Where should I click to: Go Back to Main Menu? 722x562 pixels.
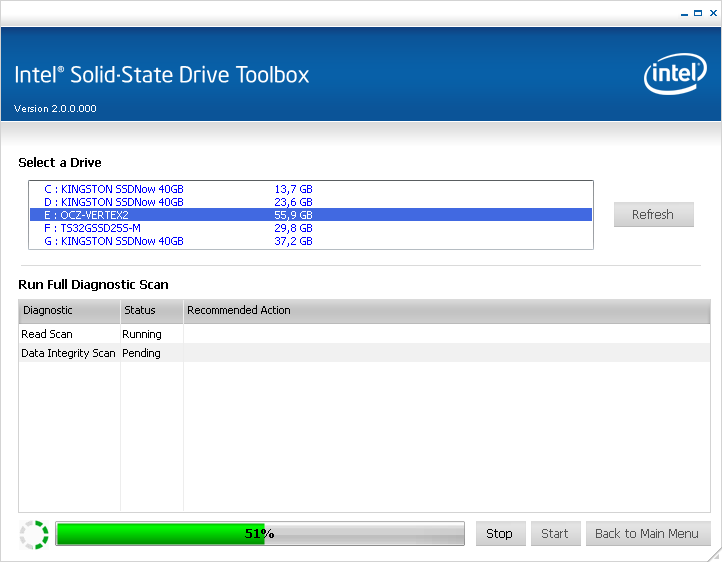(647, 534)
